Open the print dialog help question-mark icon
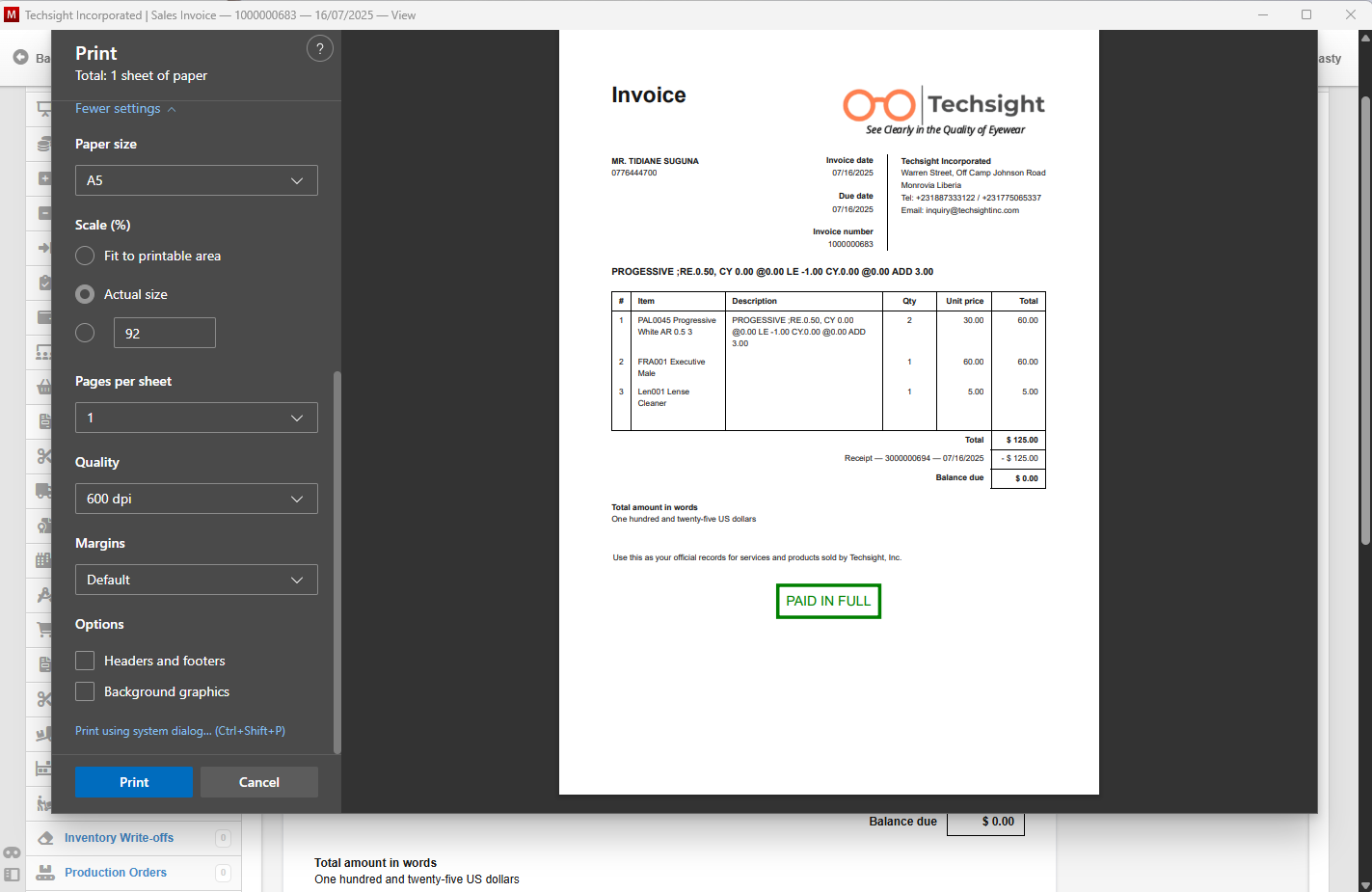Viewport: 1372px width, 892px height. 320,49
